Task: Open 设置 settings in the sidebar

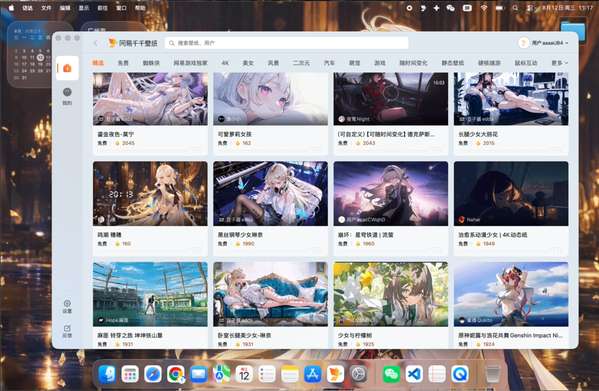Action: pos(67,307)
